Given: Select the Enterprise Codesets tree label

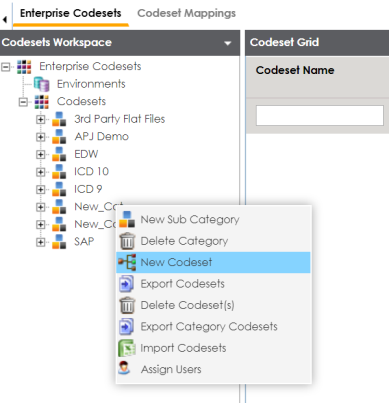Looking at the screenshot, I should (90, 66).
